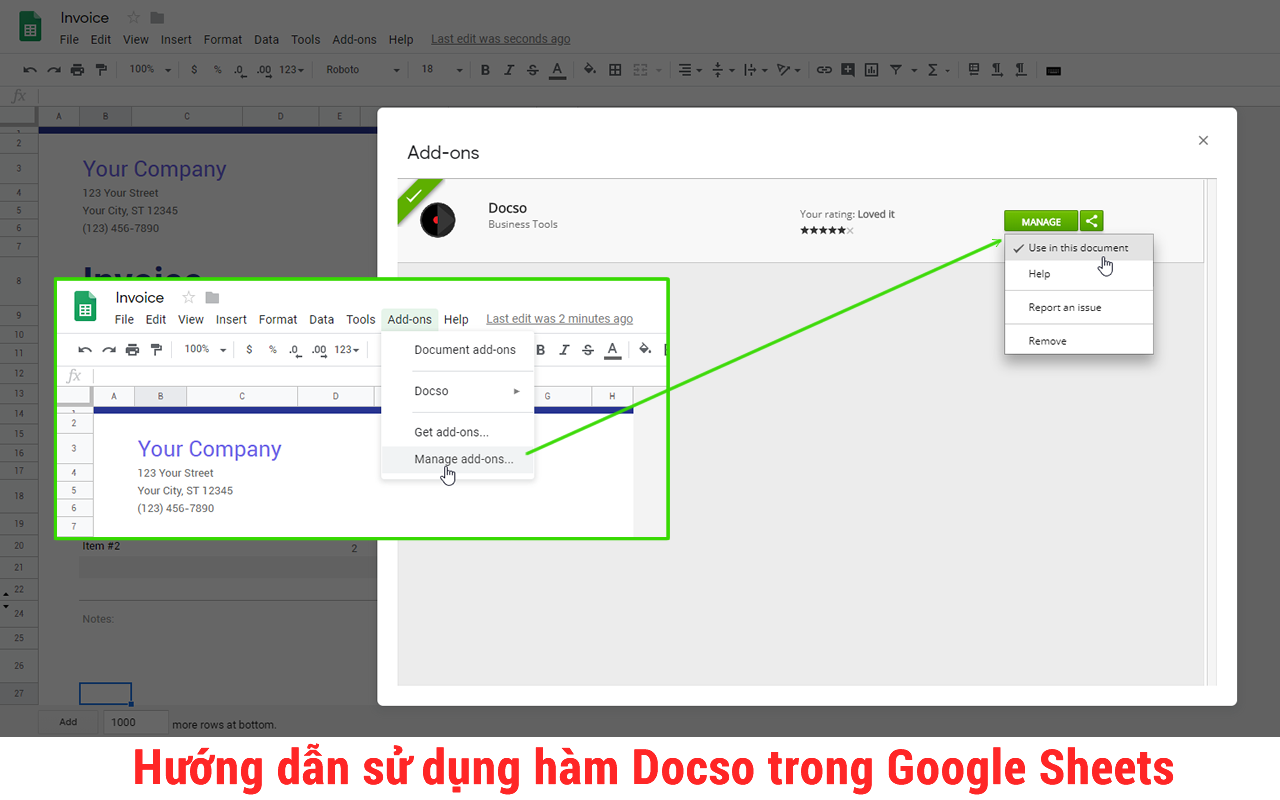
Task: Click Redo in the green-bordered inset toolbar
Action: point(109,350)
